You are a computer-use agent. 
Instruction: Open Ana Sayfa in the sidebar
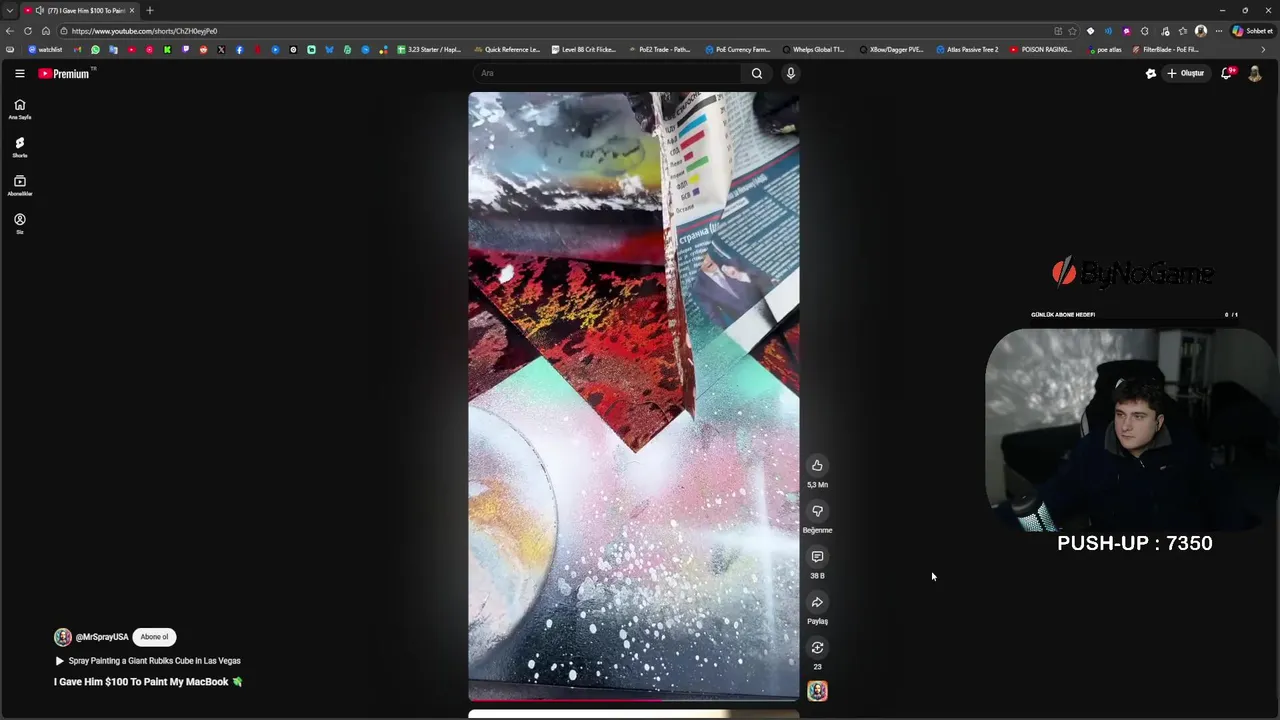(19, 109)
